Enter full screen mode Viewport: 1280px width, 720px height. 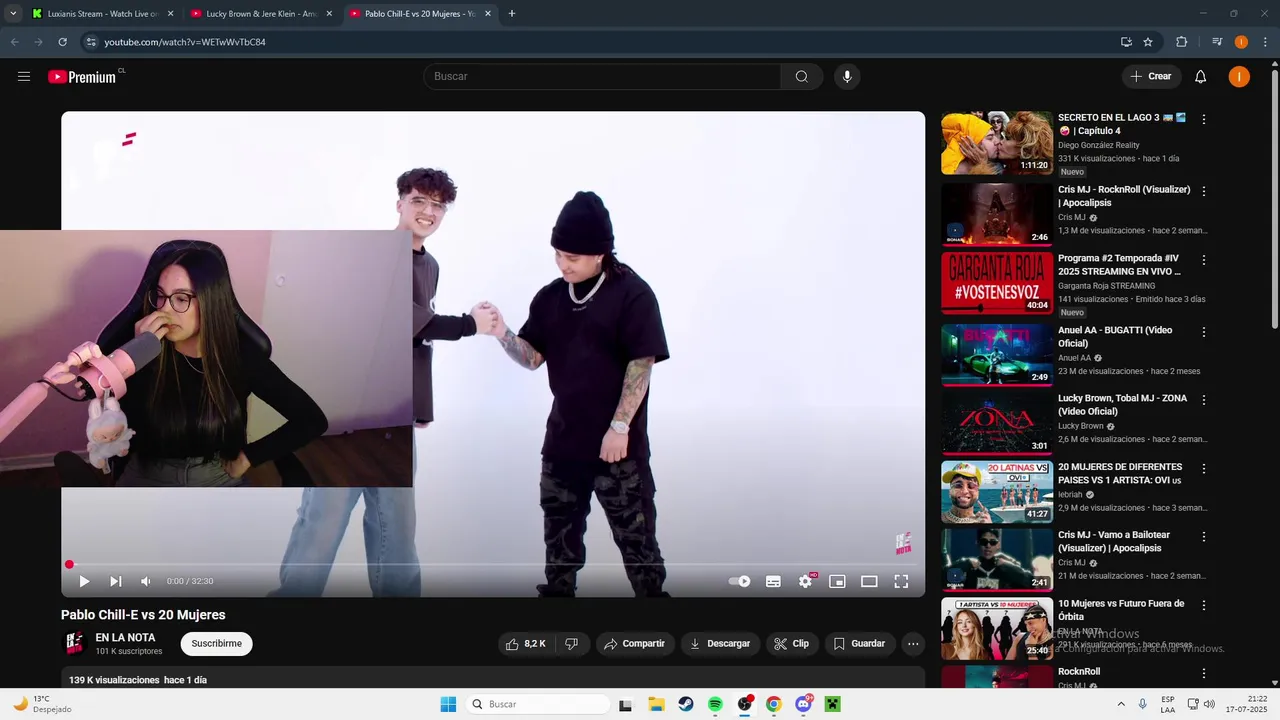point(901,581)
